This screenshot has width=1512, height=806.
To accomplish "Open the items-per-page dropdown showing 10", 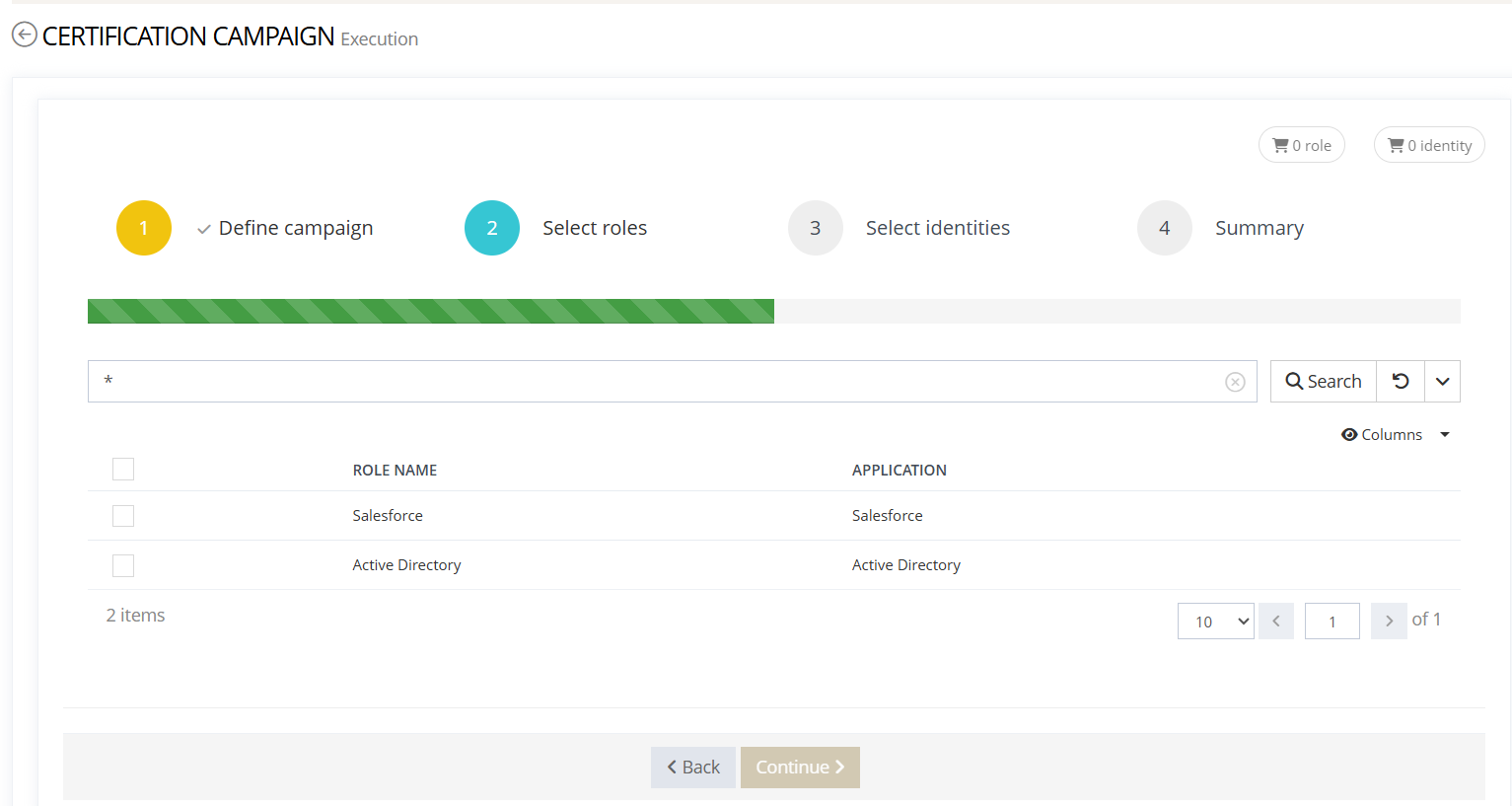I will point(1215,622).
